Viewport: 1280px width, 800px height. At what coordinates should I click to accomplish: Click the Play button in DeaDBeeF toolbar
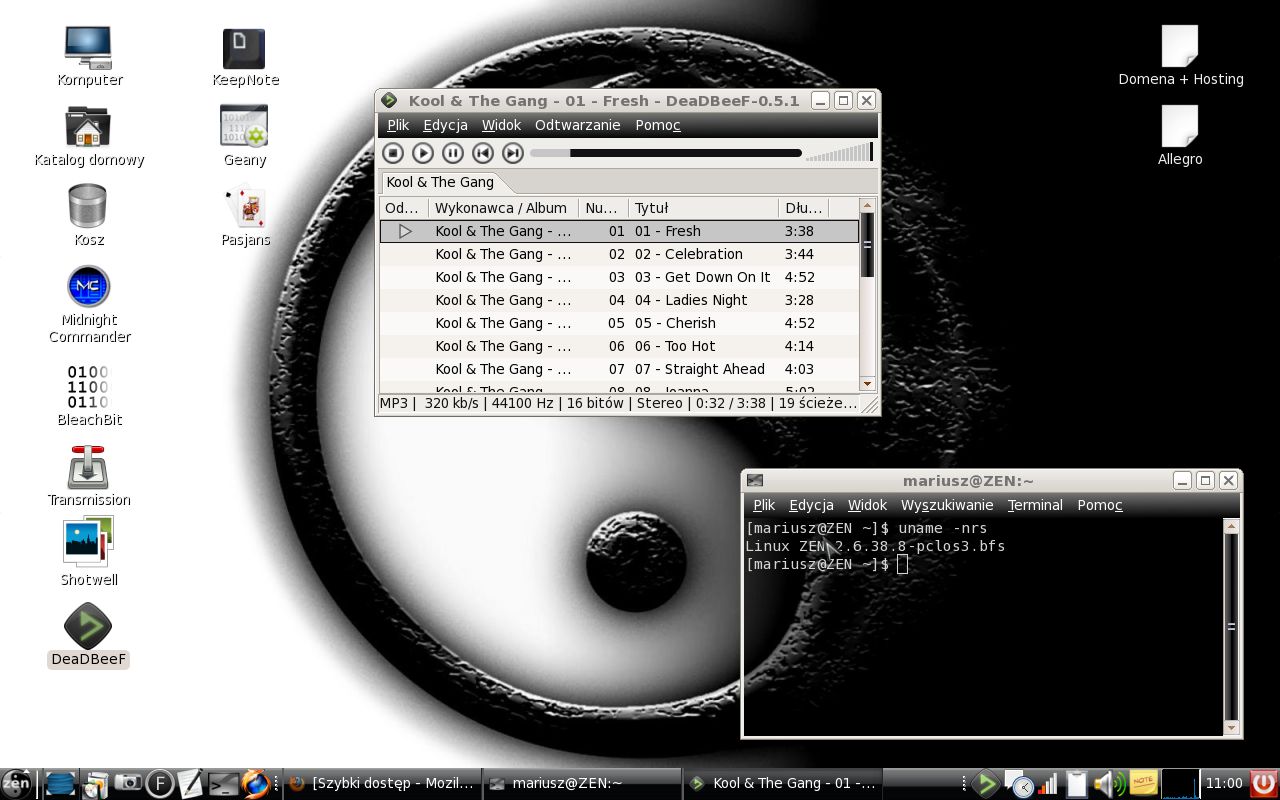pos(423,153)
